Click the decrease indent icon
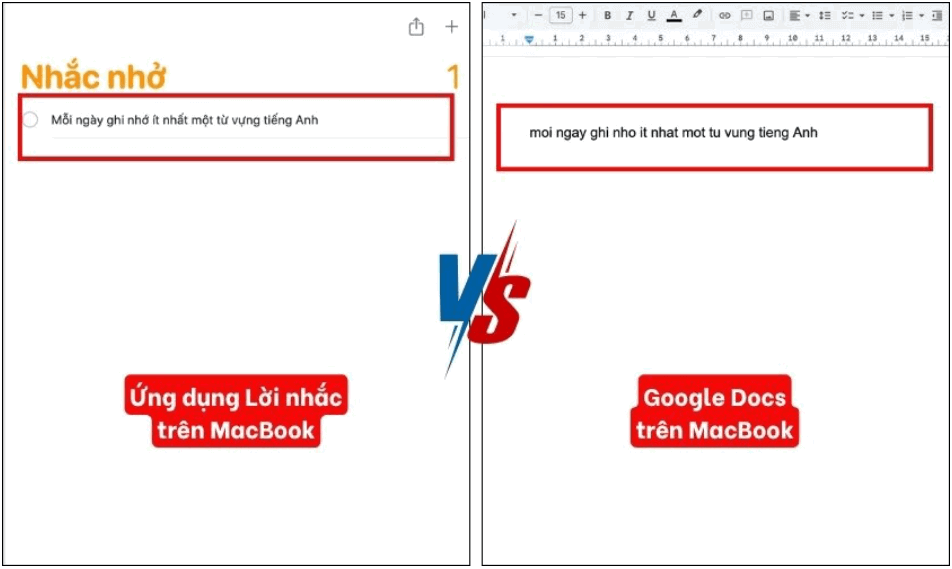Screen dimensions: 952x569 coord(937,16)
